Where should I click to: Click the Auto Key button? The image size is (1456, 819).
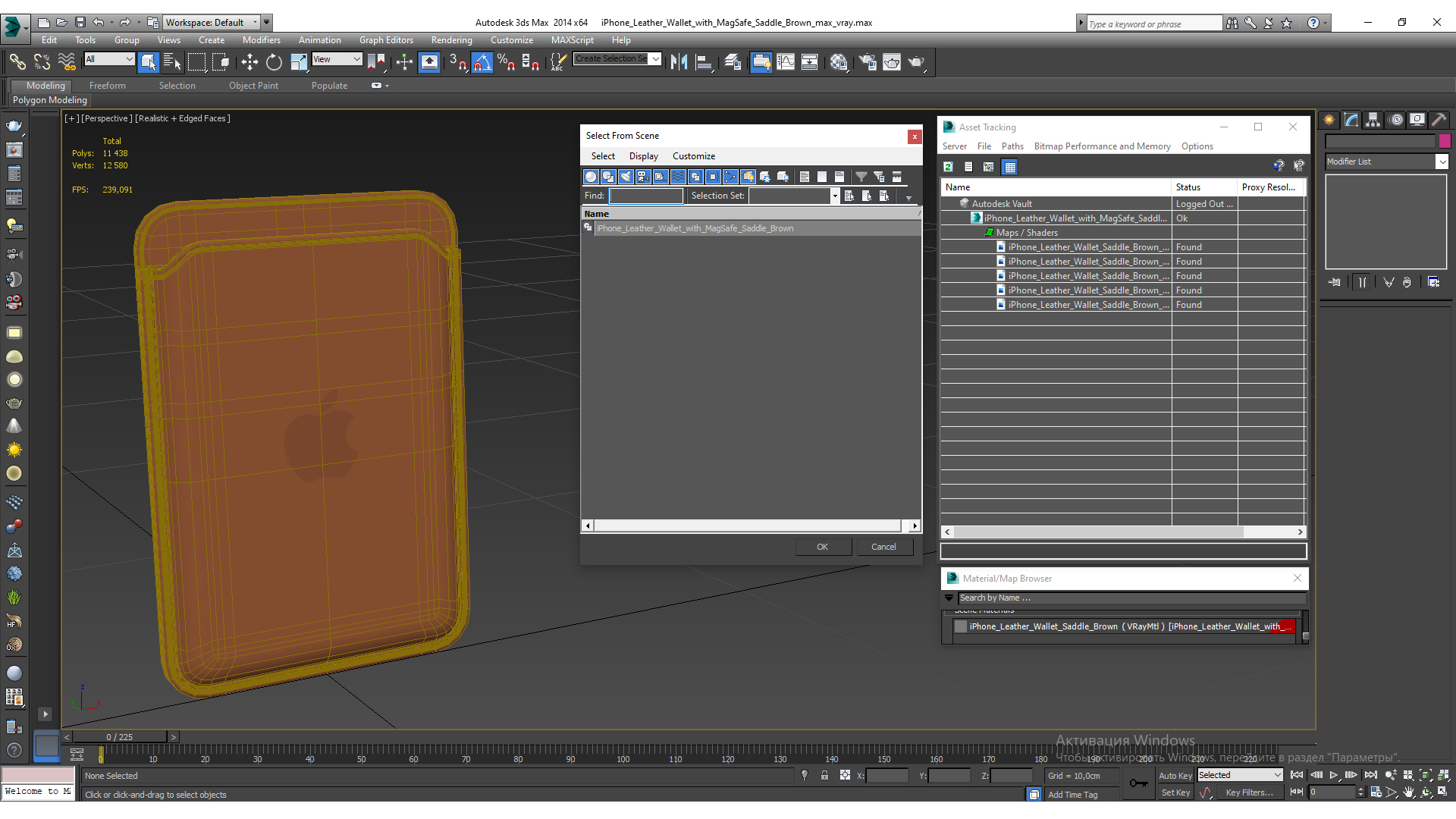(1175, 776)
